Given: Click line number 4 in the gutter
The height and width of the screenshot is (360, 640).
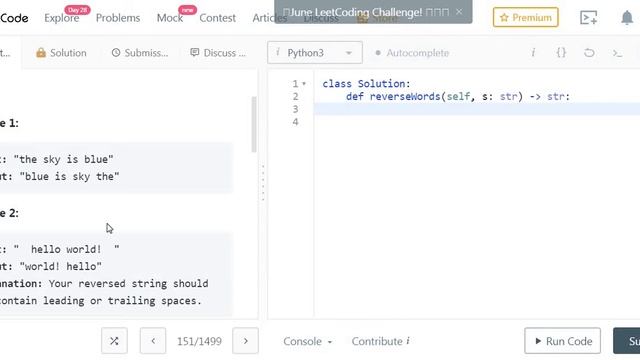Looking at the screenshot, I should pyautogui.click(x=296, y=122).
